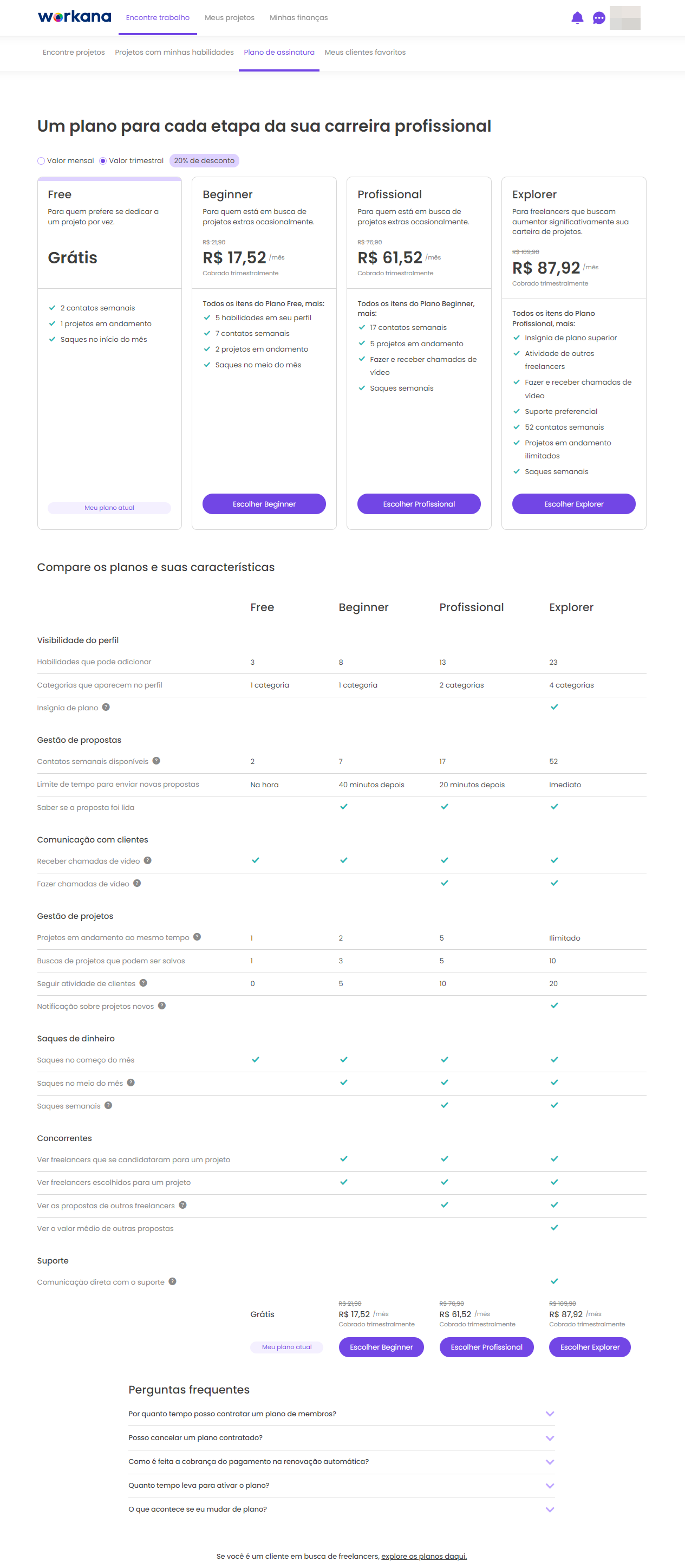Open the chat messages bubble icon
Screen dimensions: 685x1568
tap(598, 18)
